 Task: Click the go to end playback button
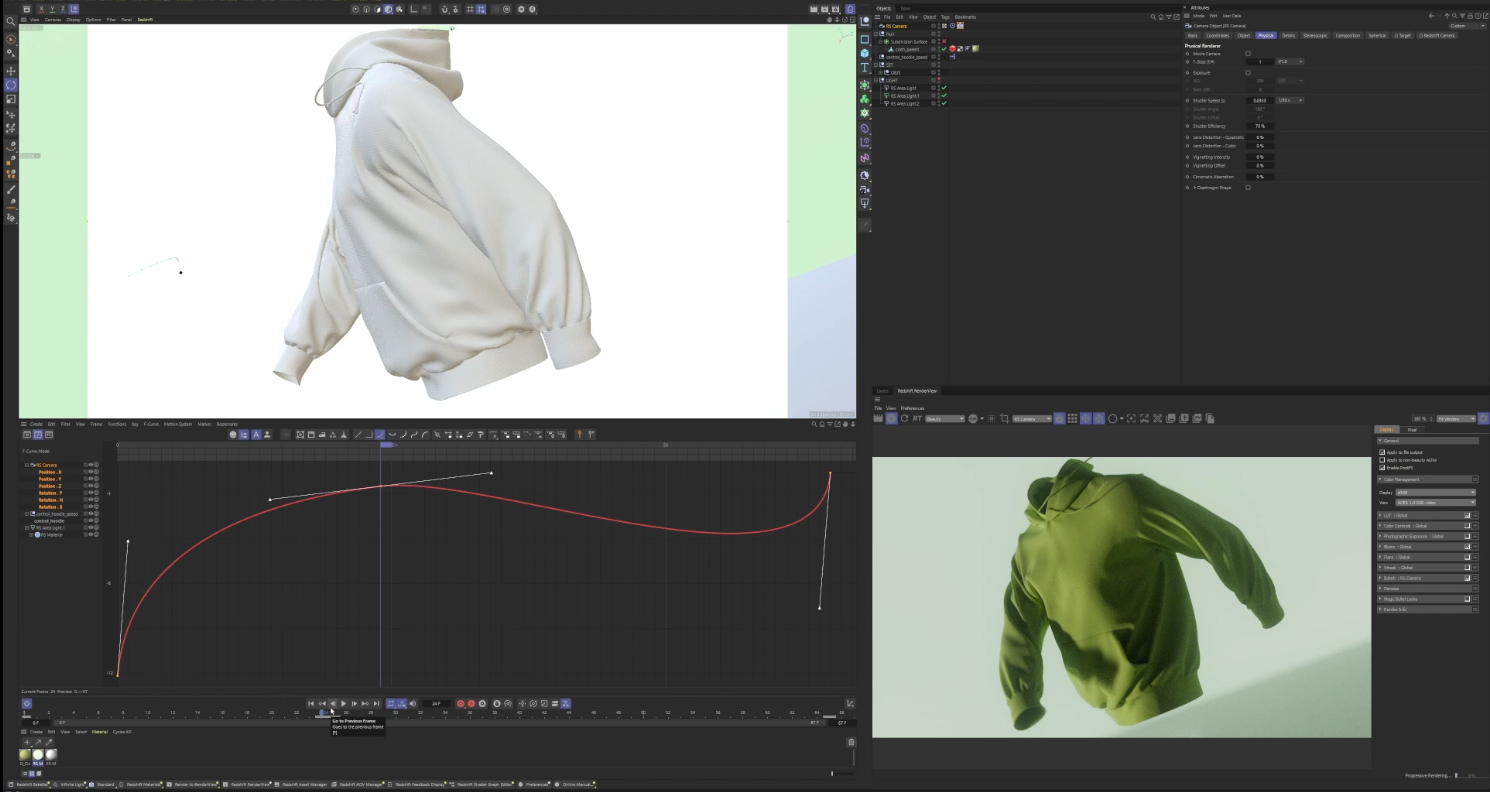tap(376, 703)
